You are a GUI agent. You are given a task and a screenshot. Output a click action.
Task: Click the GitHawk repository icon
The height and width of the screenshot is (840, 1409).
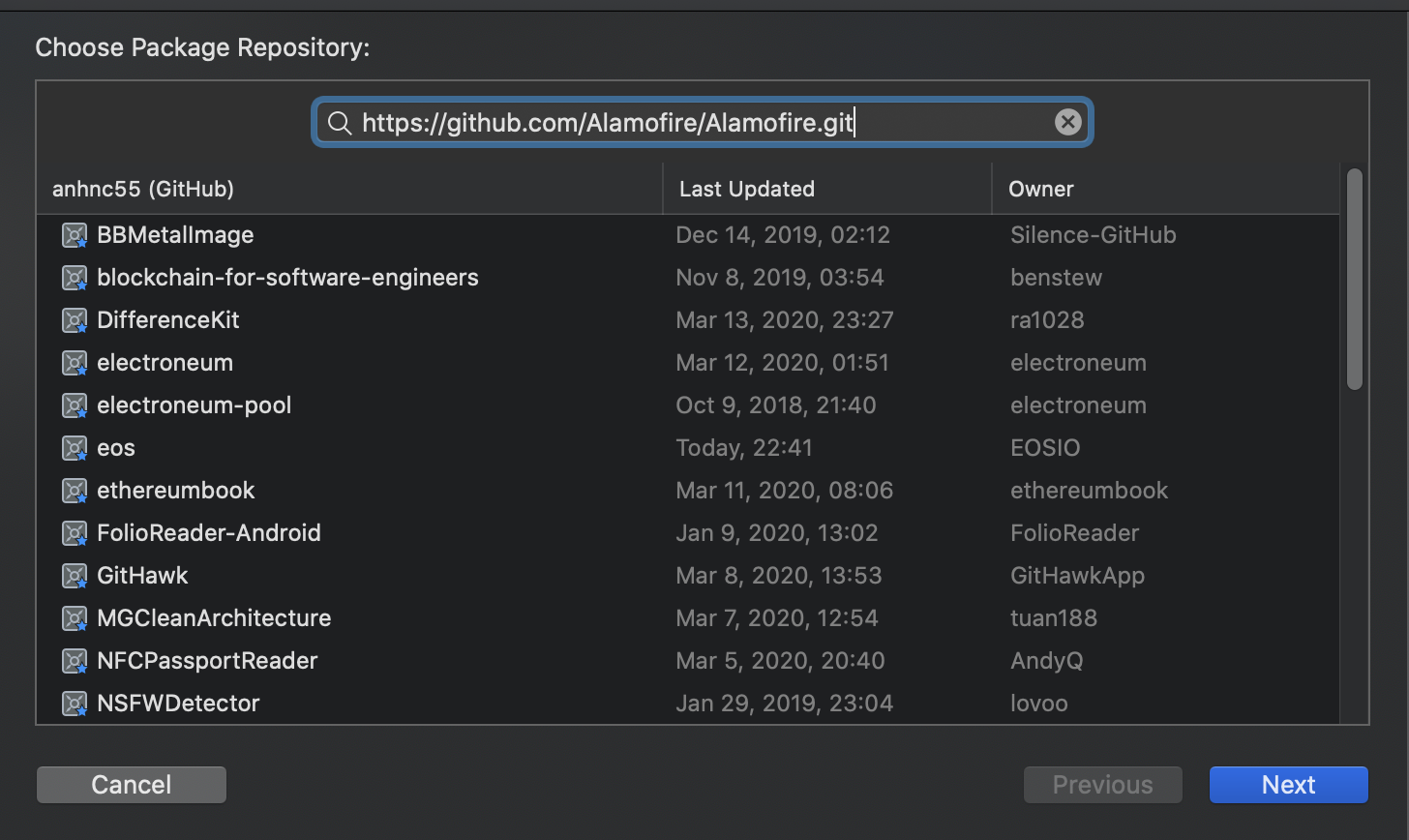point(75,576)
